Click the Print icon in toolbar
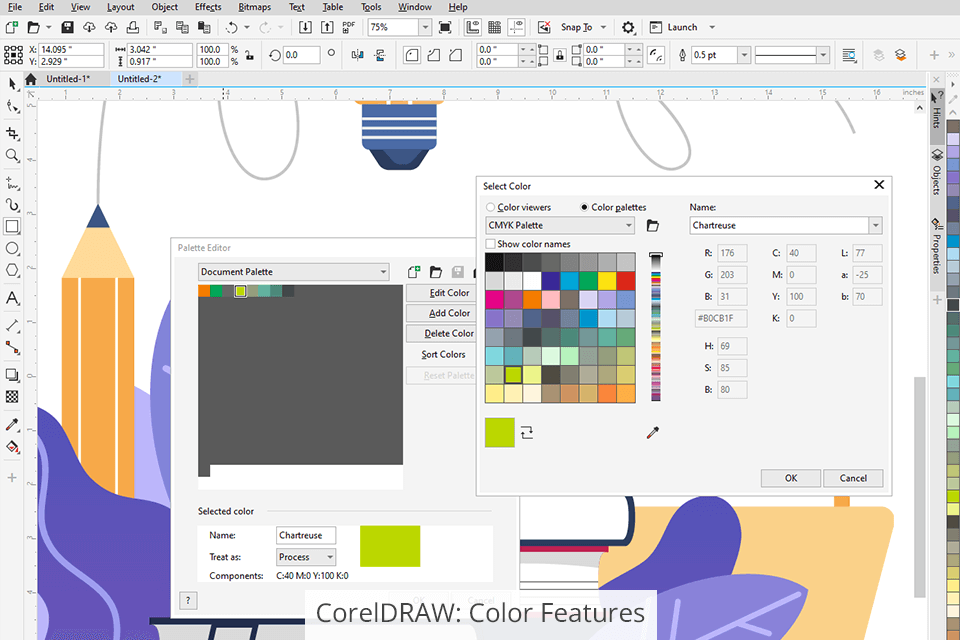This screenshot has width=960, height=640. [x=132, y=27]
